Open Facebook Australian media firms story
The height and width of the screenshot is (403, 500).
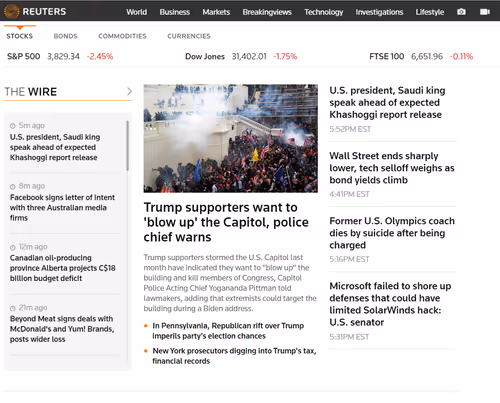click(62, 208)
